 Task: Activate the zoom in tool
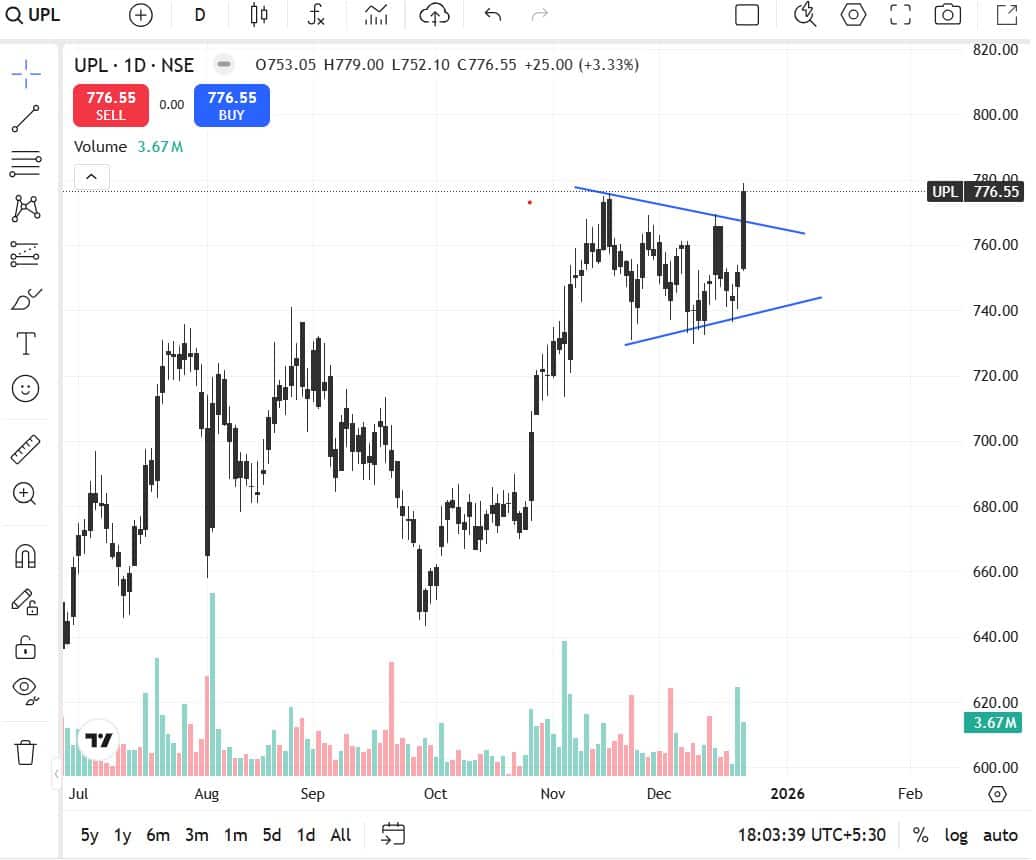click(24, 494)
